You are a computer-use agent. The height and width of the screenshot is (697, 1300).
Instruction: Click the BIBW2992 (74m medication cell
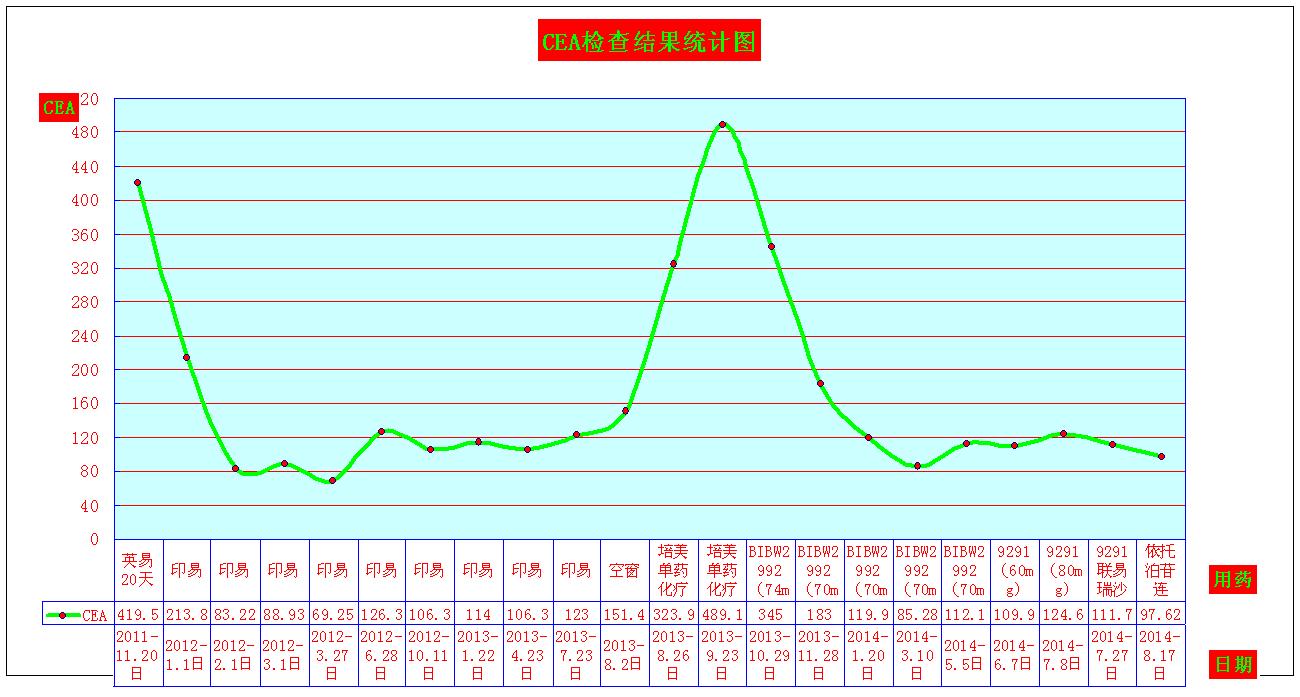pos(770,570)
